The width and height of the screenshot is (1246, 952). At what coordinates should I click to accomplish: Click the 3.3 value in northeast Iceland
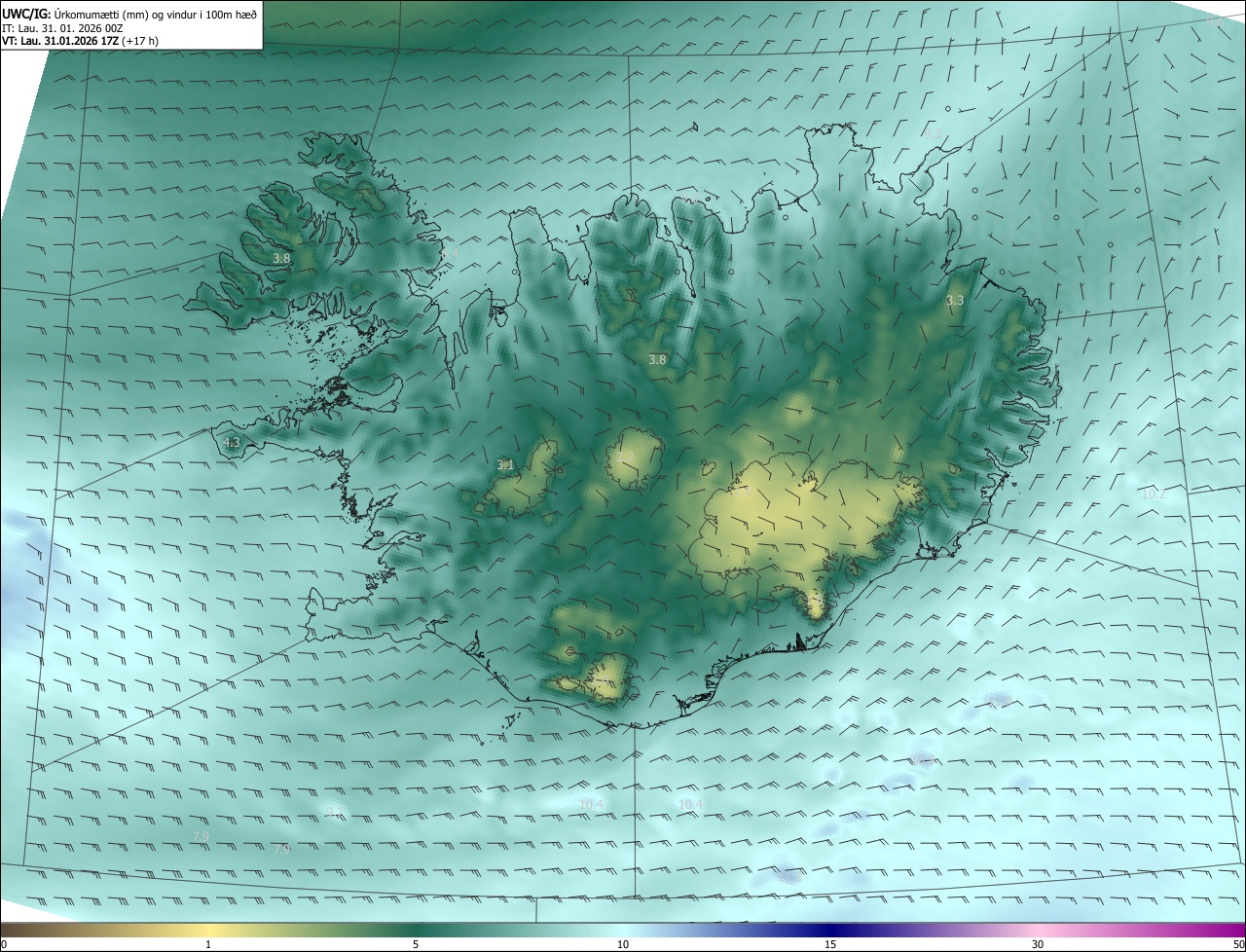[x=955, y=300]
